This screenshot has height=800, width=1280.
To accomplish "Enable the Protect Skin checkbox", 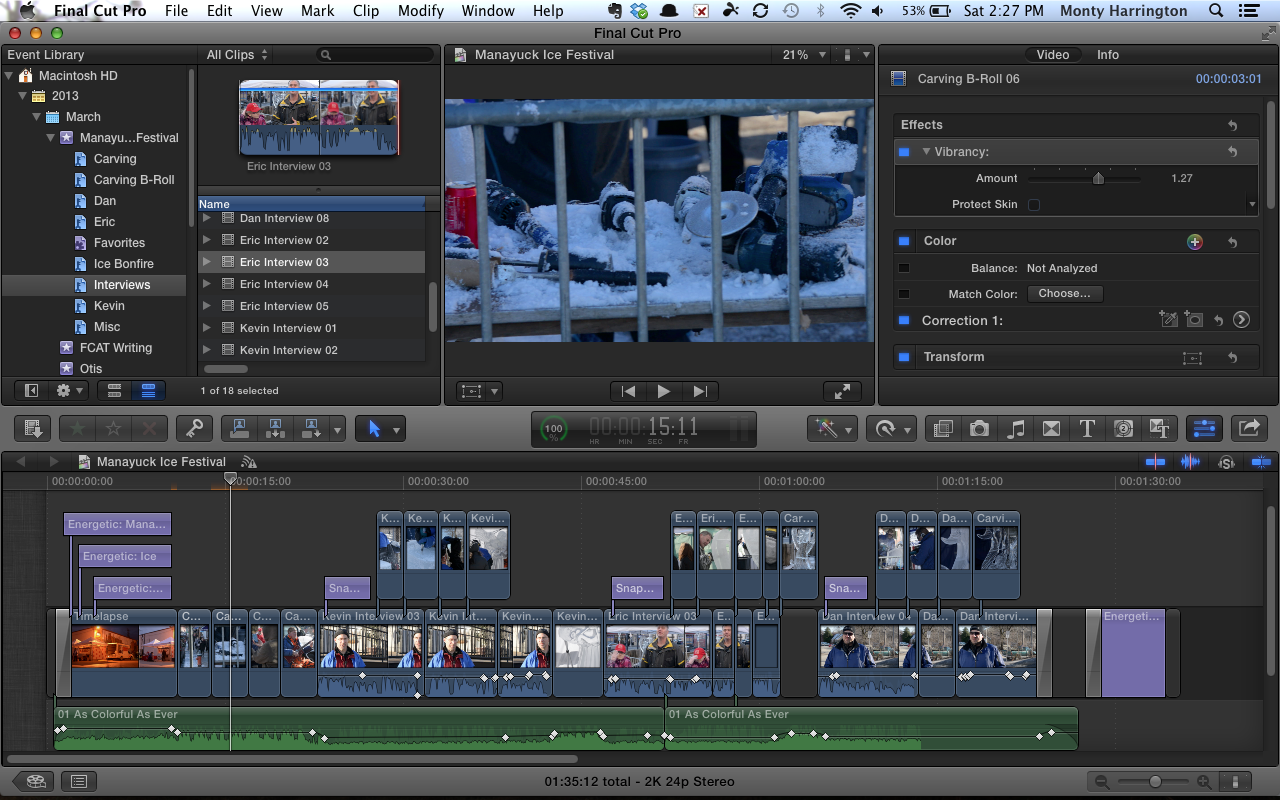I will tap(1034, 204).
